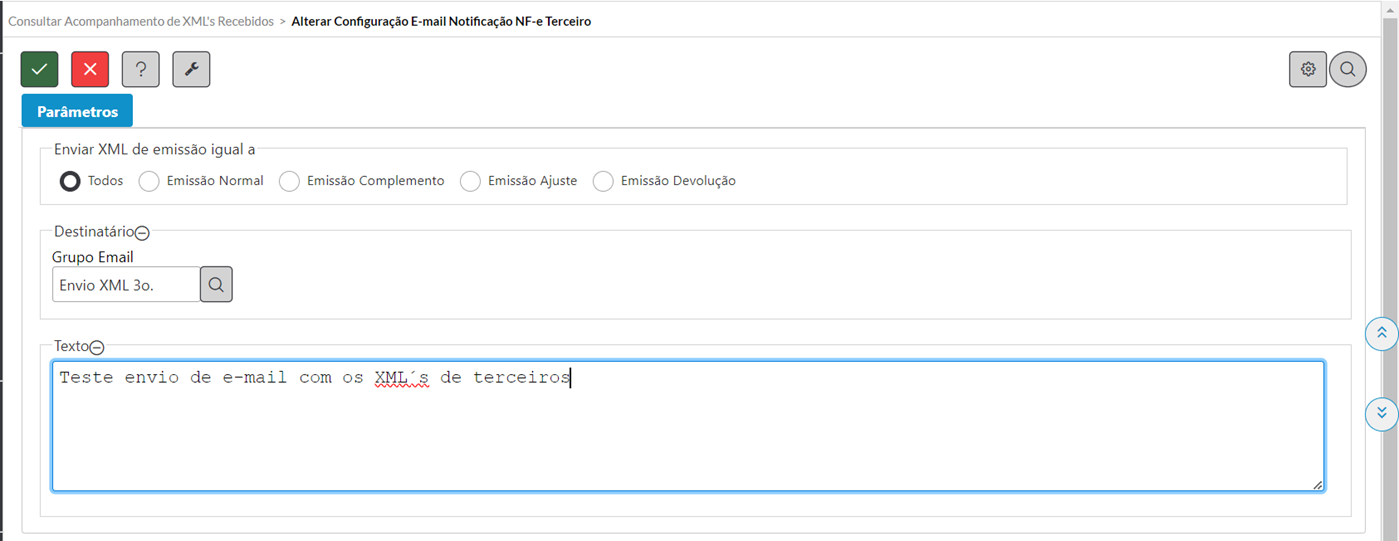Open settings gear icon at top right
1399x541 pixels.
1308,69
